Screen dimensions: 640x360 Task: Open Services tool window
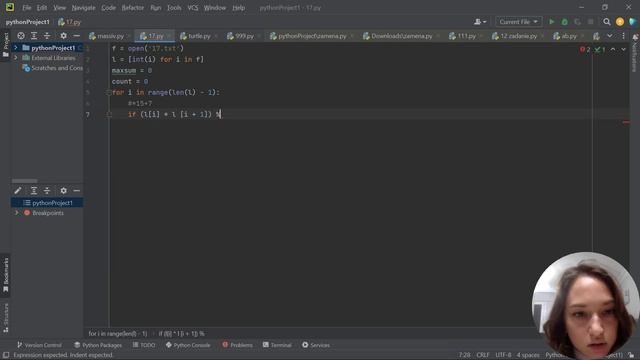(x=316, y=345)
